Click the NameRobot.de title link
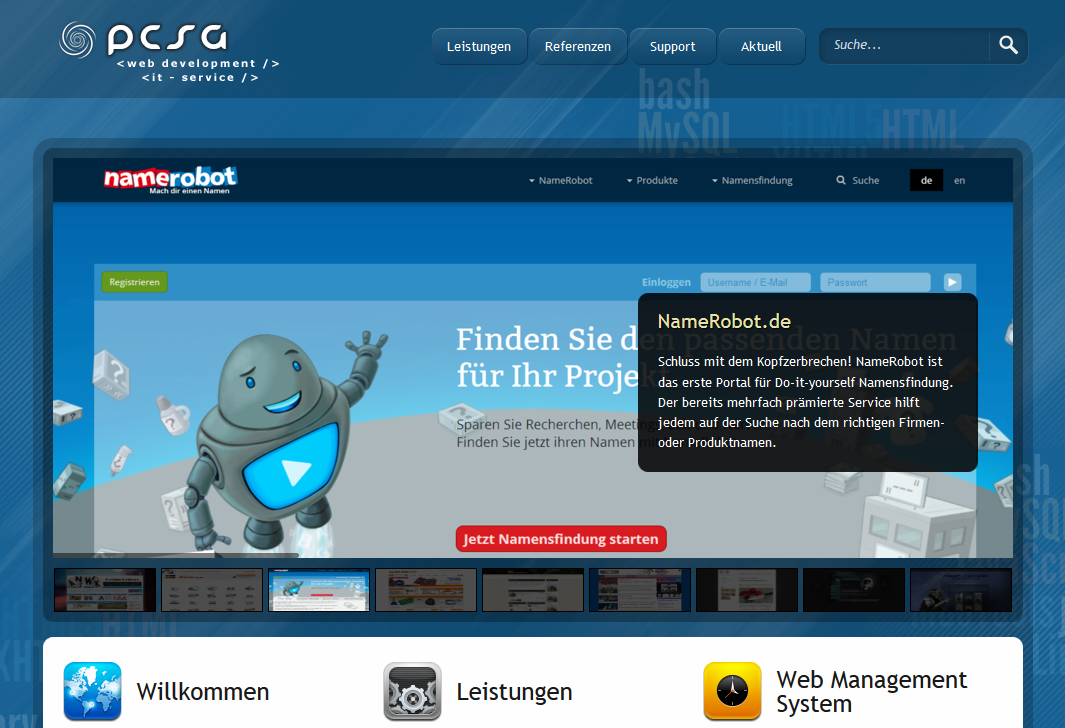Image resolution: width=1065 pixels, height=728 pixels. pos(724,321)
